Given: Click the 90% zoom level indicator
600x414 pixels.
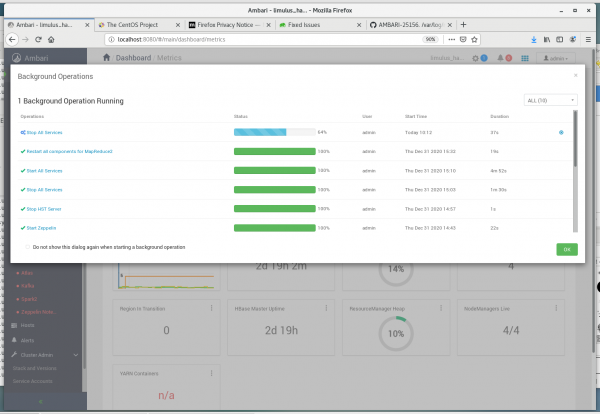Looking at the screenshot, I should (x=430, y=39).
